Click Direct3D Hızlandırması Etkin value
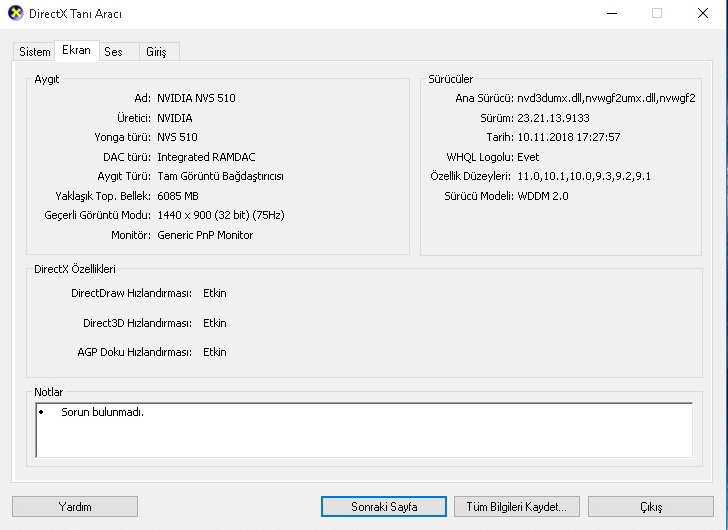The image size is (728, 530). (x=214, y=323)
